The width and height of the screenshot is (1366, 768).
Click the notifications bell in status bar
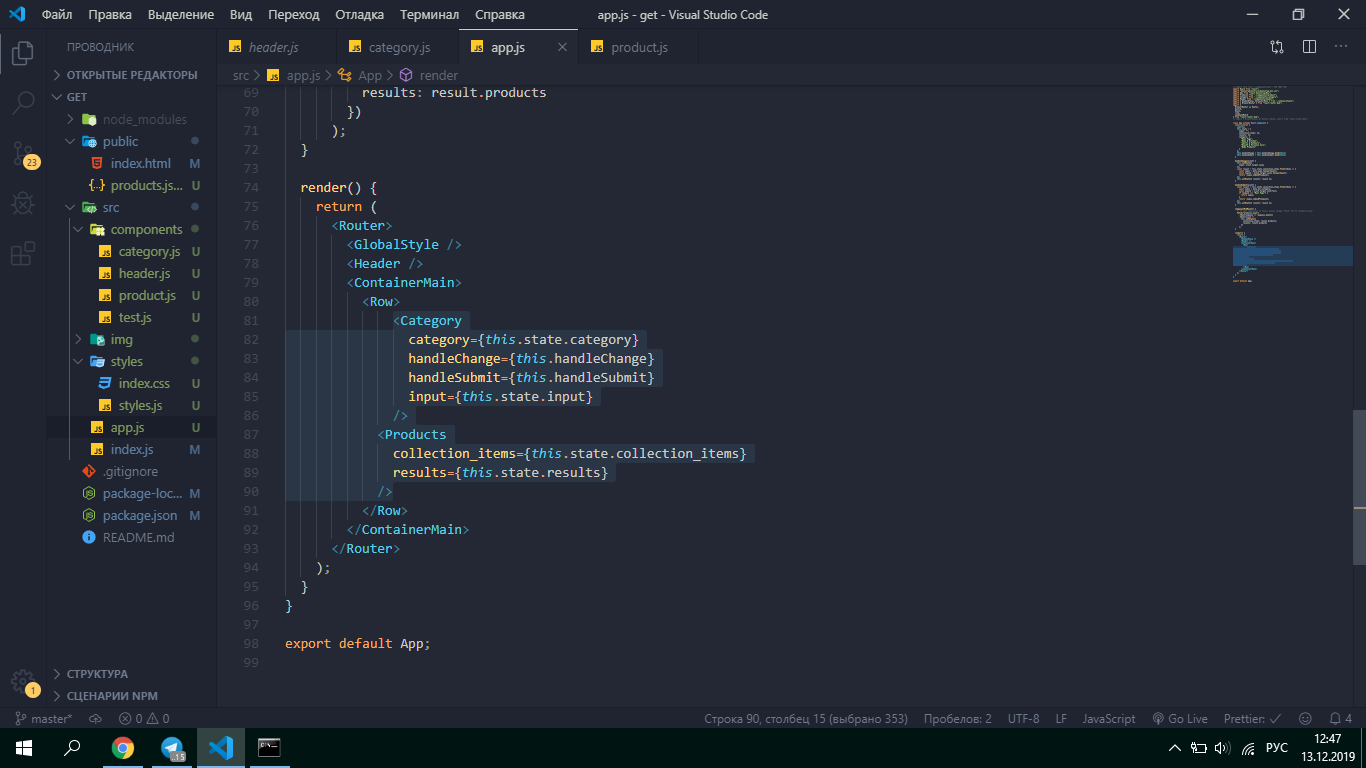click(x=1334, y=718)
